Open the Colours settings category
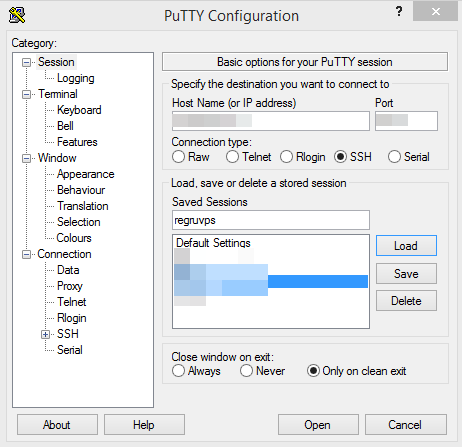This screenshot has height=447, width=462. pos(74,238)
